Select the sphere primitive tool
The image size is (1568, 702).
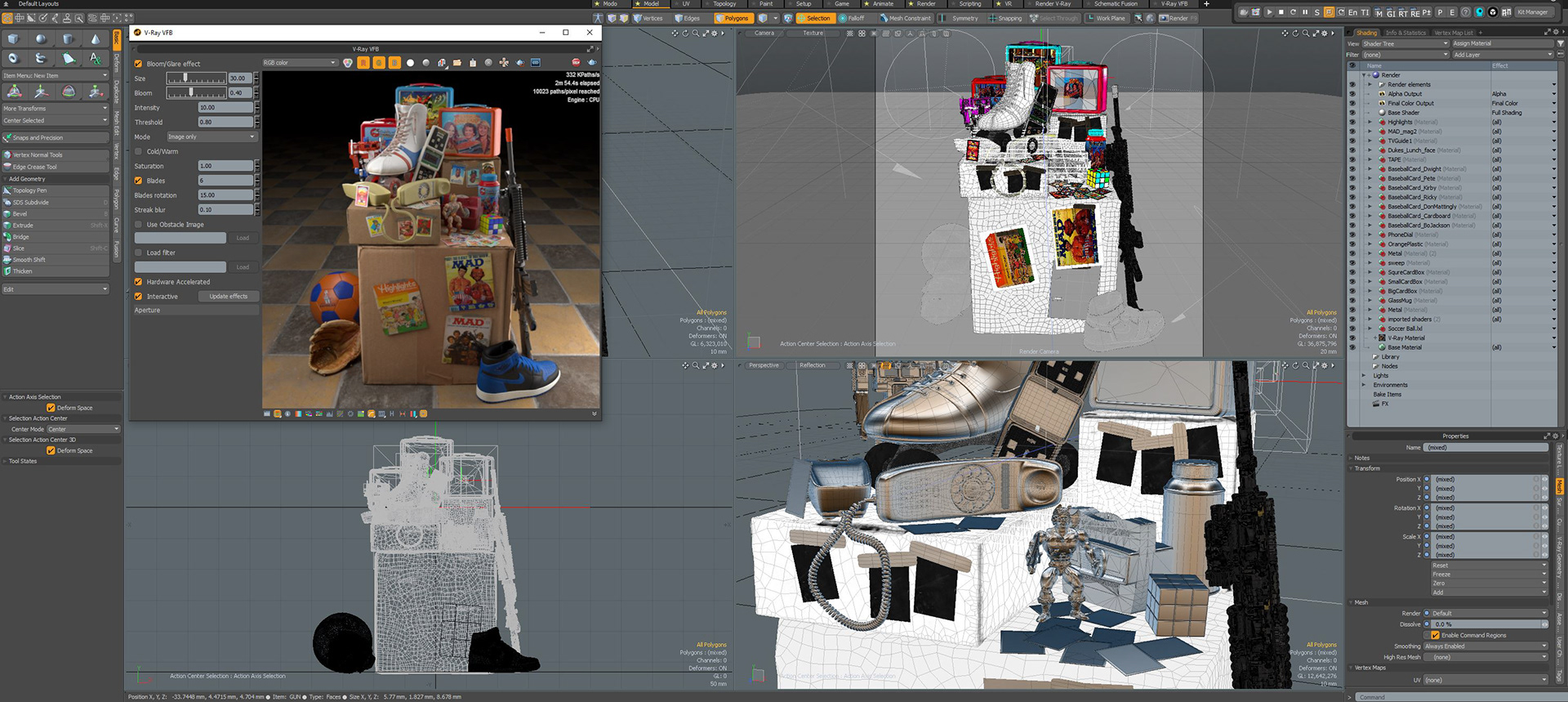click(x=41, y=38)
